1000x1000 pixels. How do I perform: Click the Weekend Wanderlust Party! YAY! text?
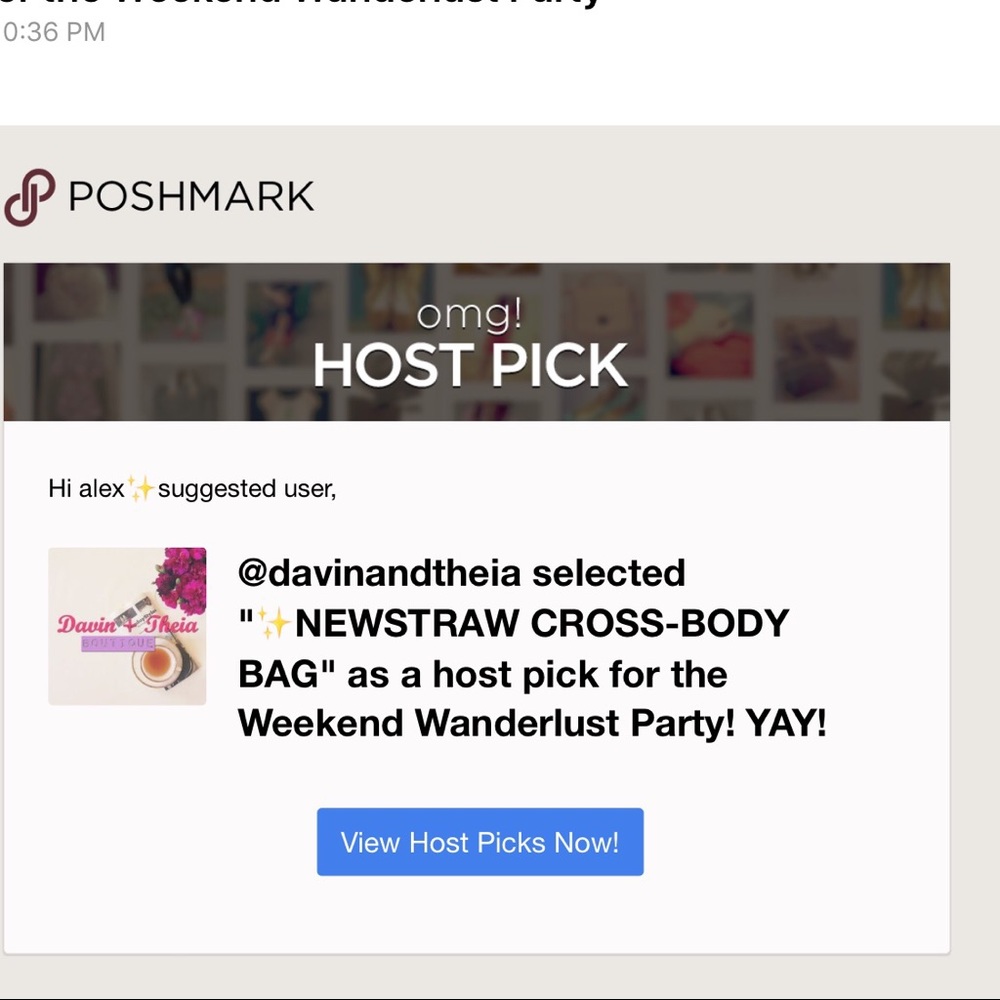click(532, 723)
